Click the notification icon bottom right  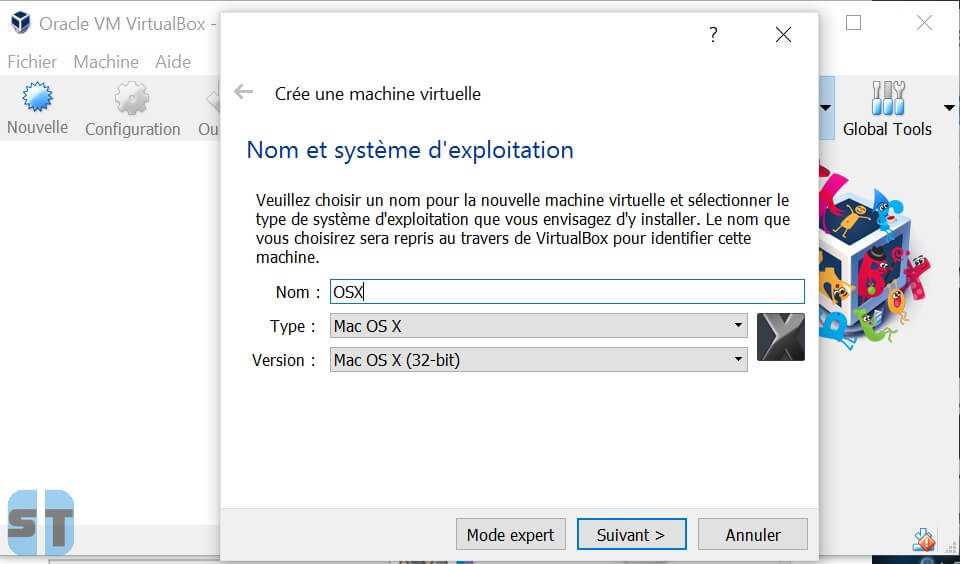(924, 540)
